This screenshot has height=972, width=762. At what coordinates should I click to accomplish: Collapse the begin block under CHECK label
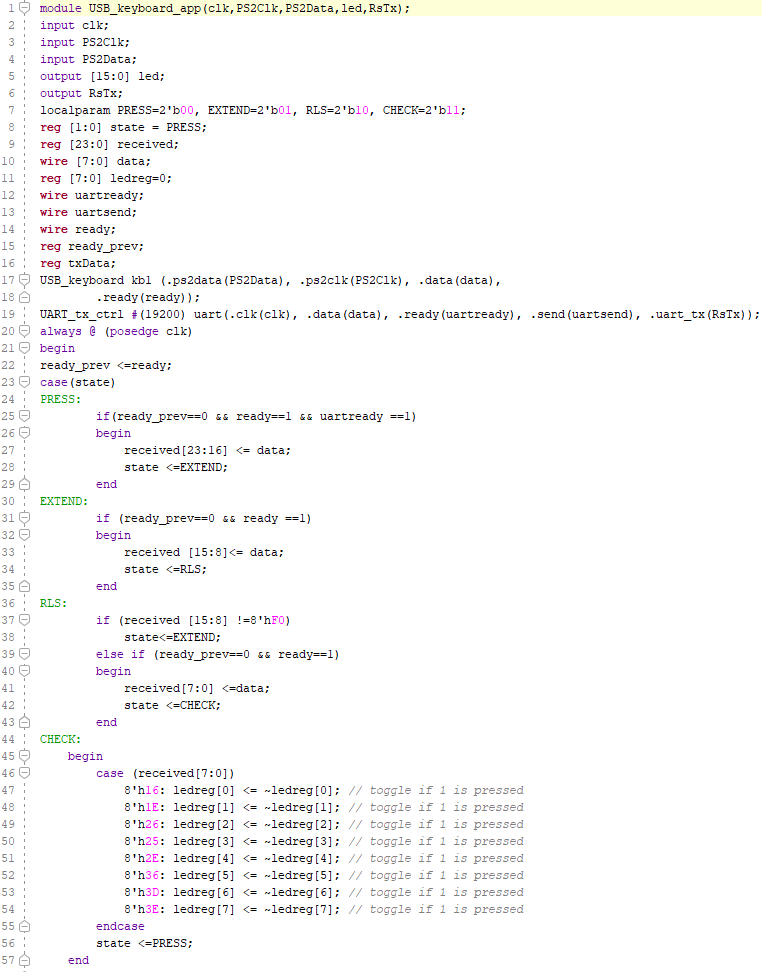tap(25, 756)
